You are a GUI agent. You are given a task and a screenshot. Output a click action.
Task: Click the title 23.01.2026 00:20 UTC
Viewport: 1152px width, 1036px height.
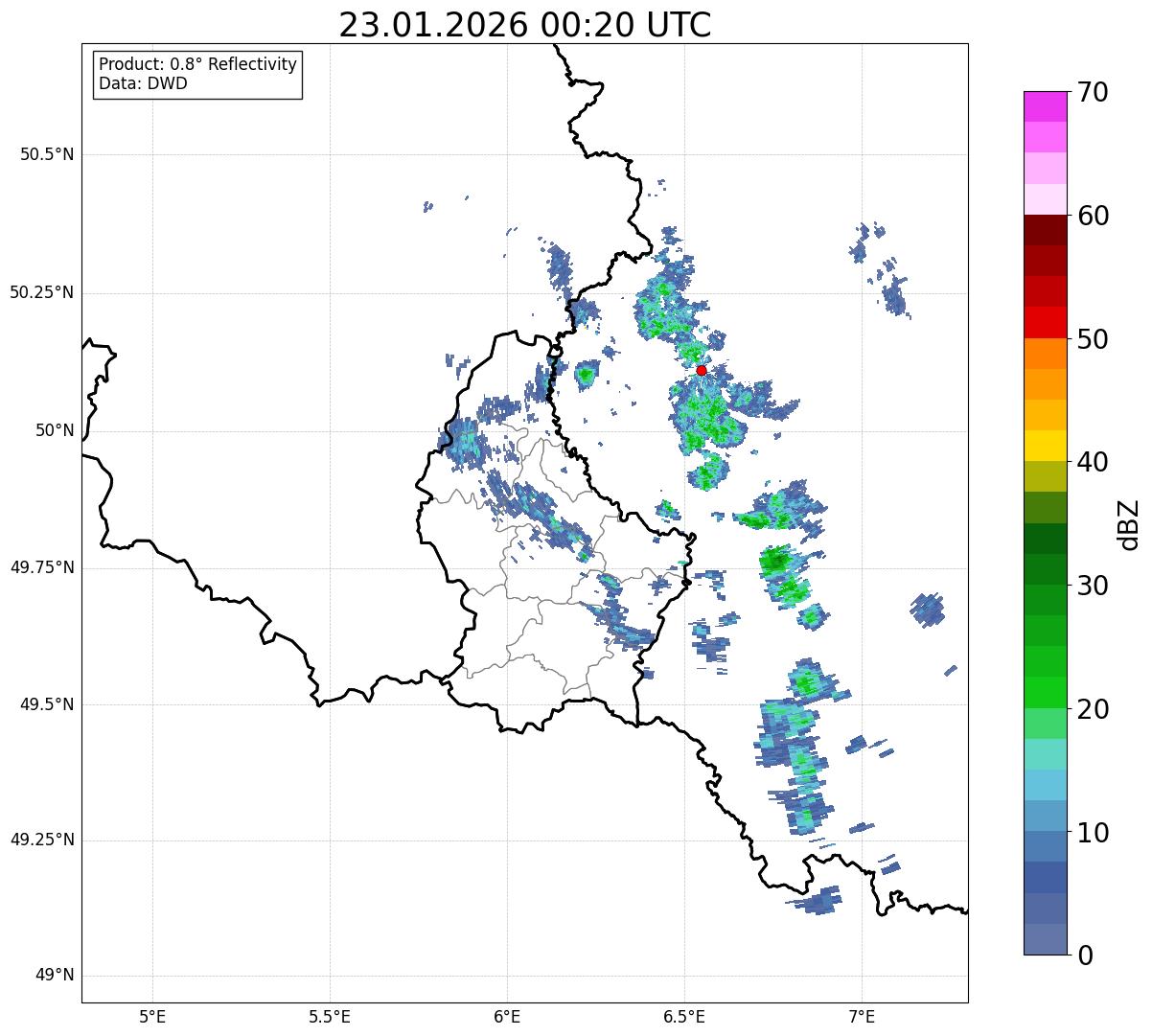click(525, 25)
